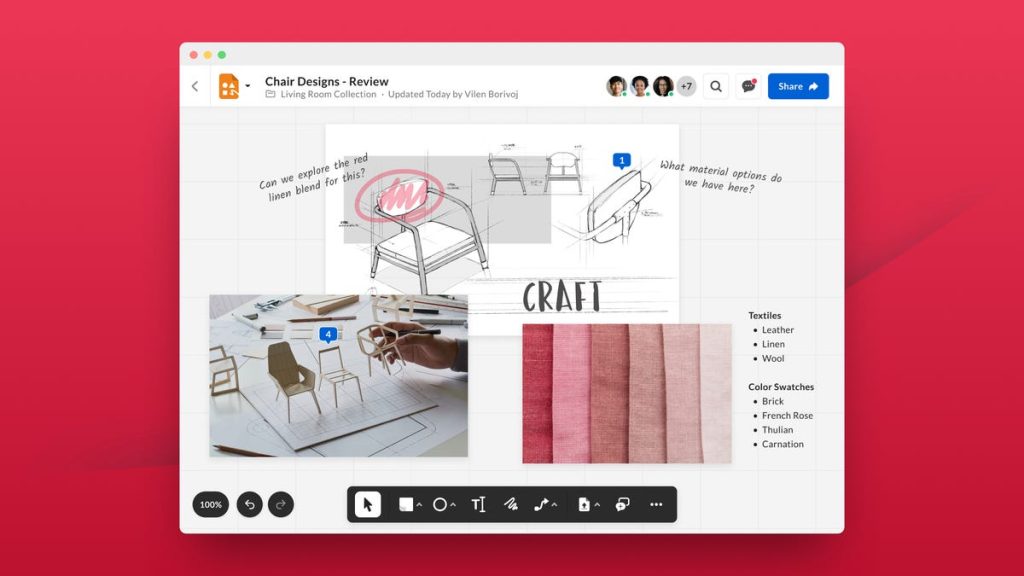Image resolution: width=1024 pixels, height=576 pixels.
Task: Open comment pin 4 on the model photo
Action: click(326, 335)
